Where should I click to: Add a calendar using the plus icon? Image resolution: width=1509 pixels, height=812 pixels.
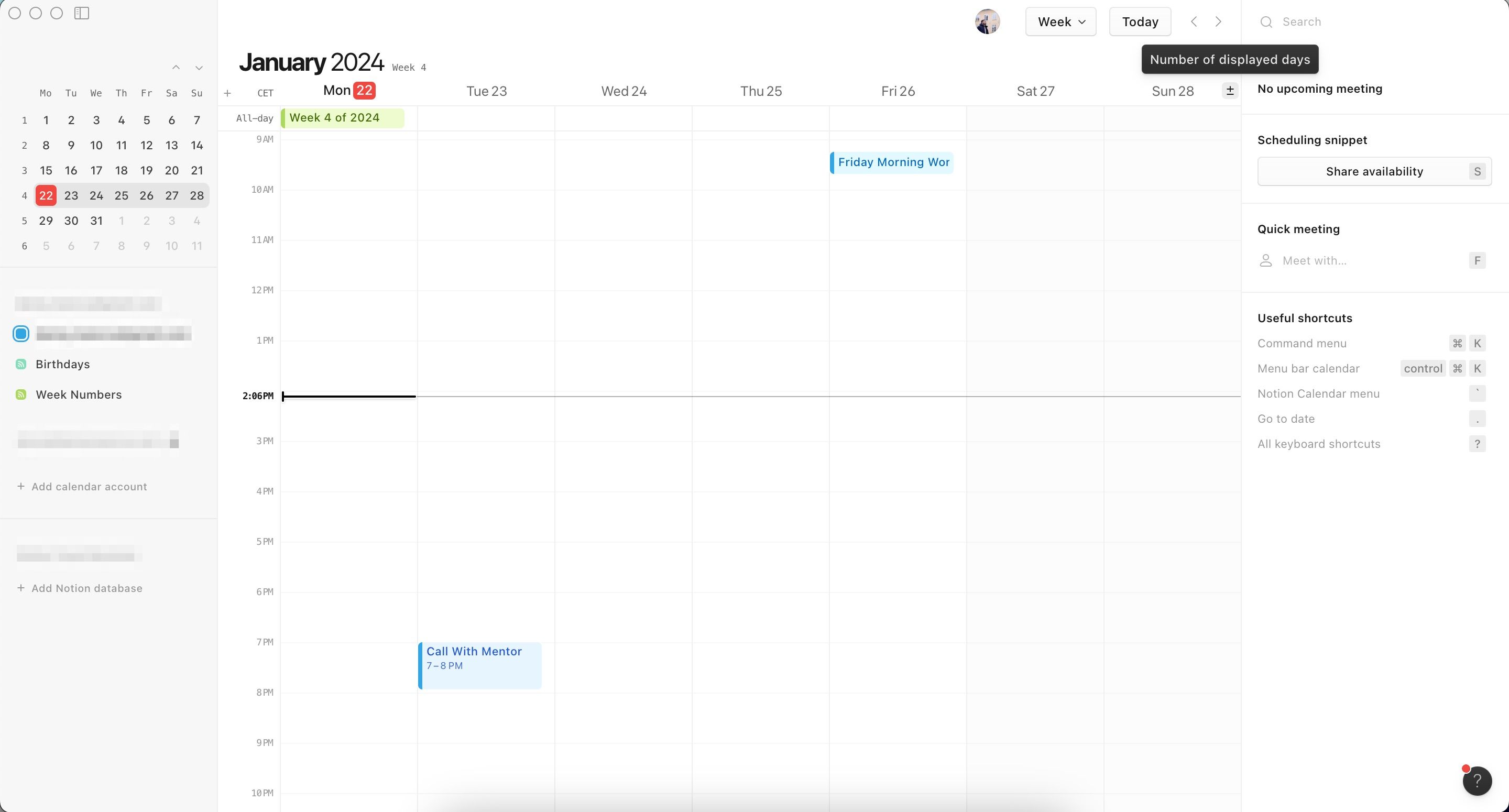228,93
